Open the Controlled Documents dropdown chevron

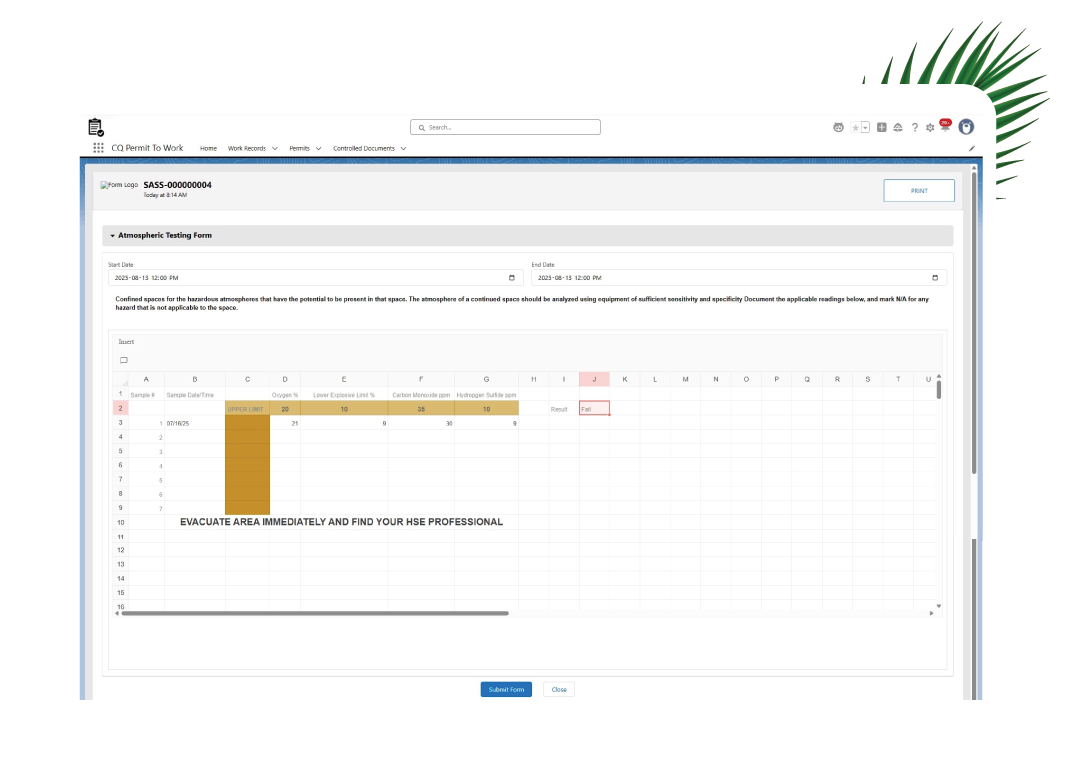(x=403, y=148)
